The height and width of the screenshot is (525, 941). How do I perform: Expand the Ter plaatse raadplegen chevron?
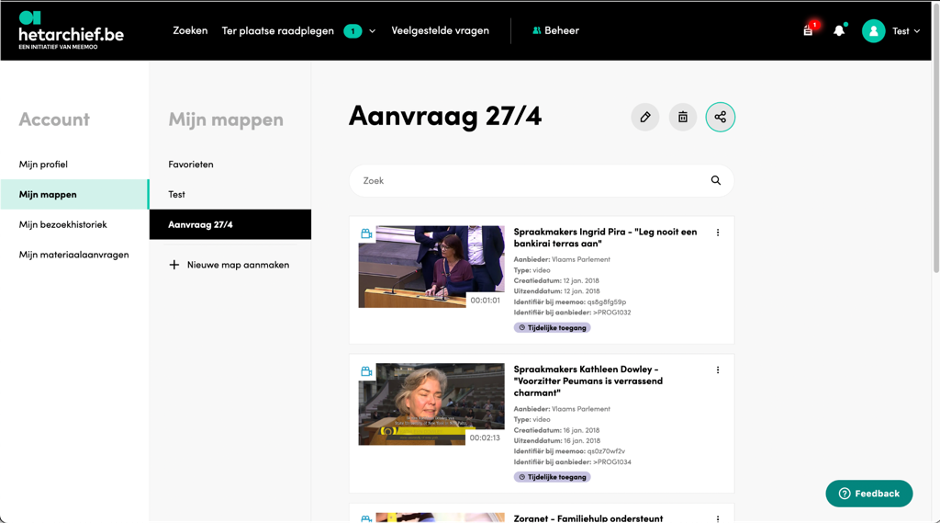point(372,31)
